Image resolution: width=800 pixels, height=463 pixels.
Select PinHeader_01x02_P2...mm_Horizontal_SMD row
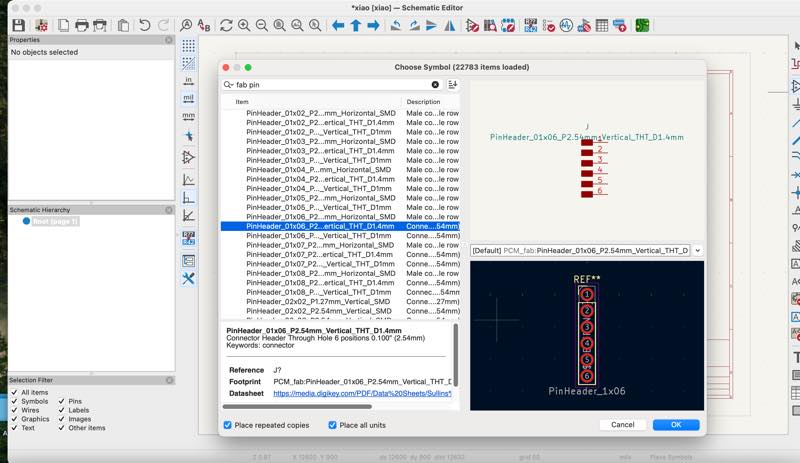coord(340,113)
